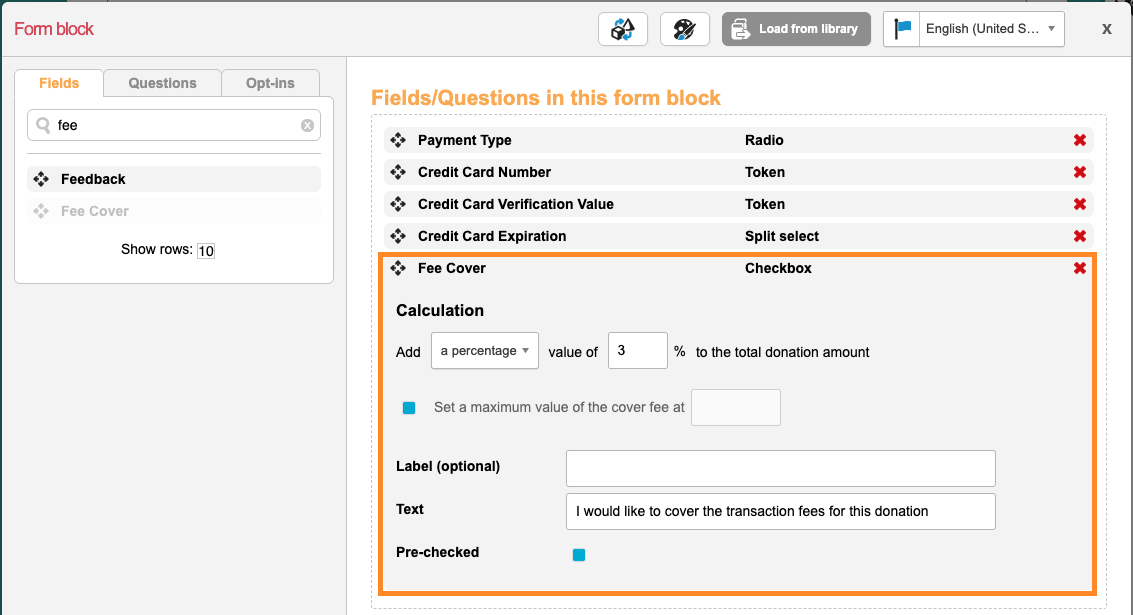This screenshot has height=615, width=1133.
Task: Clear the fee search text
Action: (307, 126)
